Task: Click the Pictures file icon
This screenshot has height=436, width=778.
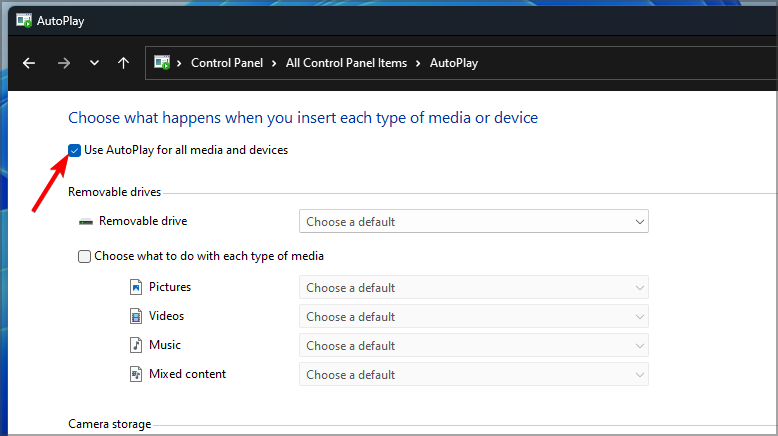Action: (135, 287)
